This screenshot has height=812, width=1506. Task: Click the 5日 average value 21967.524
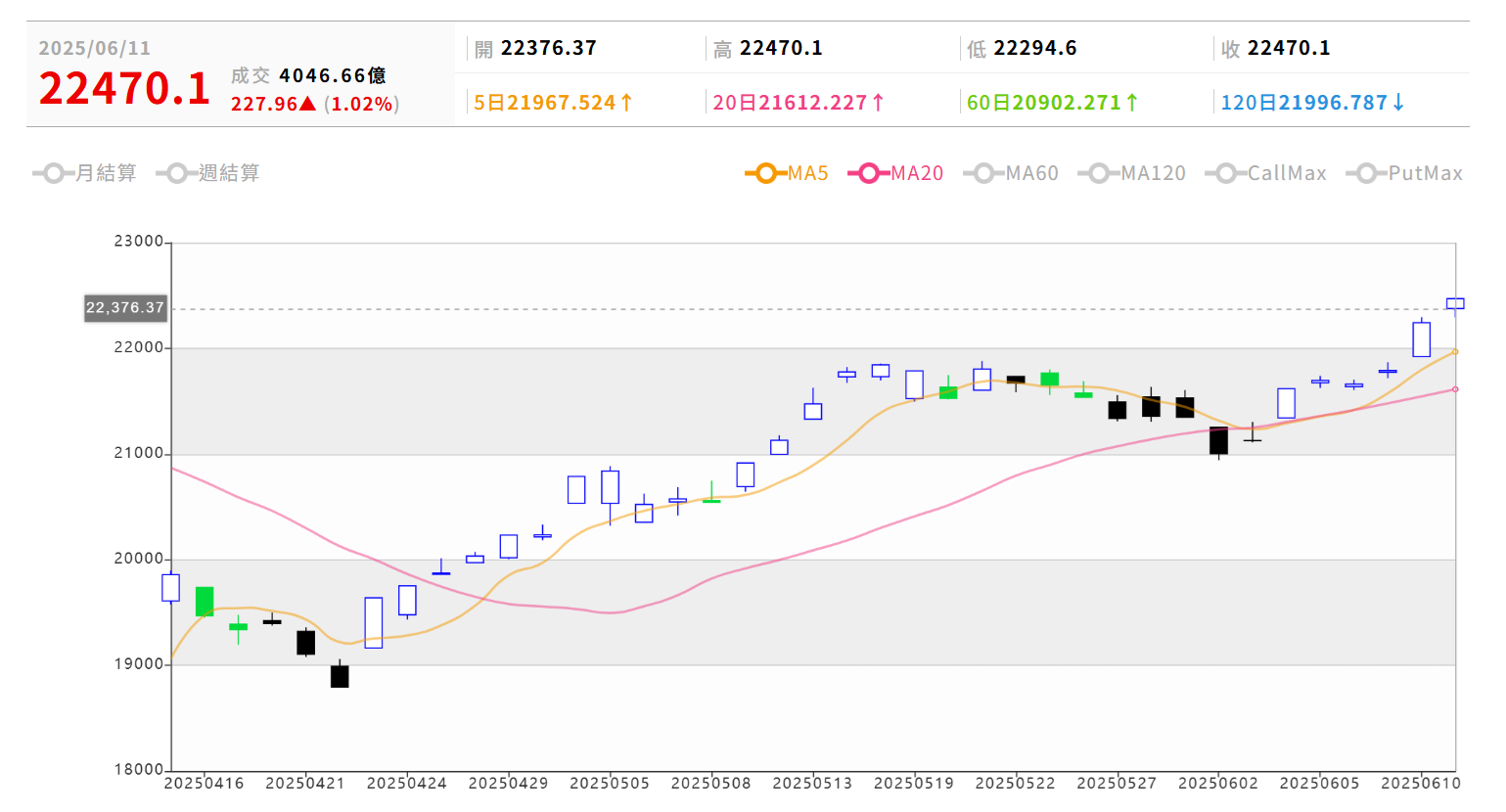[x=553, y=103]
